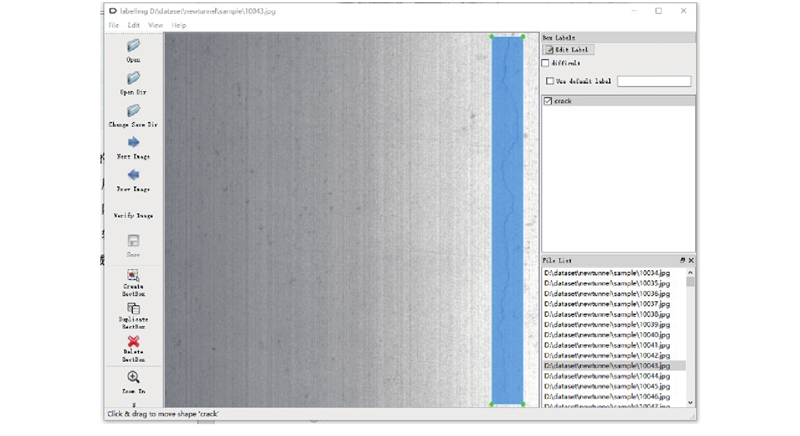Open the Help menu
Image resolution: width=800 pixels, height=436 pixels.
(x=179, y=25)
